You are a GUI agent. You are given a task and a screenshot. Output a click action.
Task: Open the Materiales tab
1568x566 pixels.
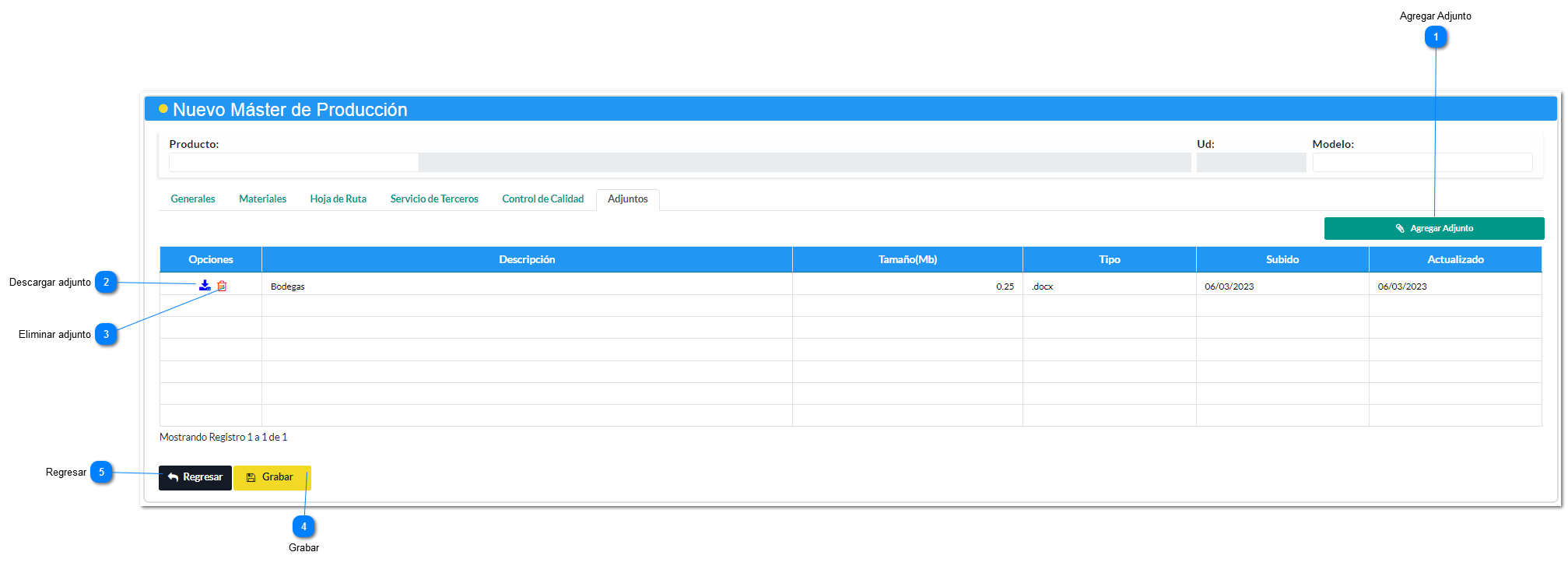click(x=262, y=199)
